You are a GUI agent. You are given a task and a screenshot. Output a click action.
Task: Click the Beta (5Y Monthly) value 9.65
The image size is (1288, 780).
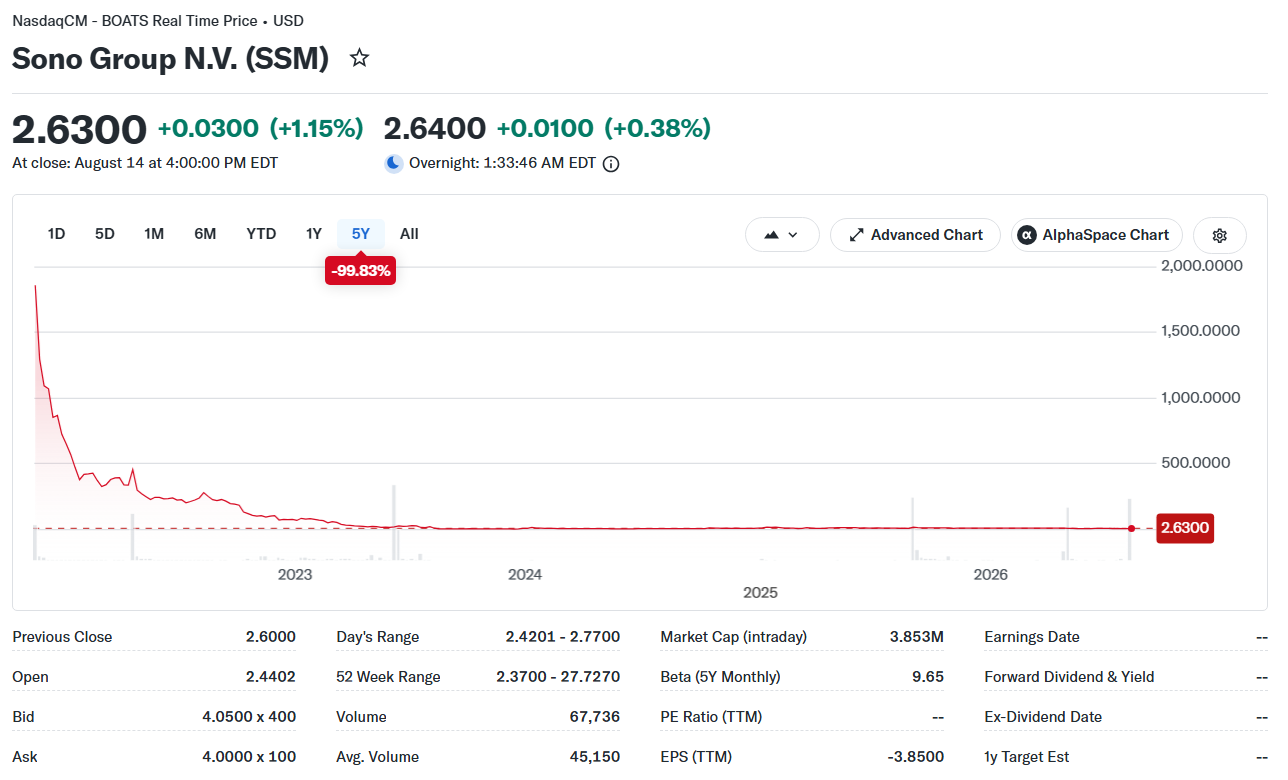click(928, 677)
